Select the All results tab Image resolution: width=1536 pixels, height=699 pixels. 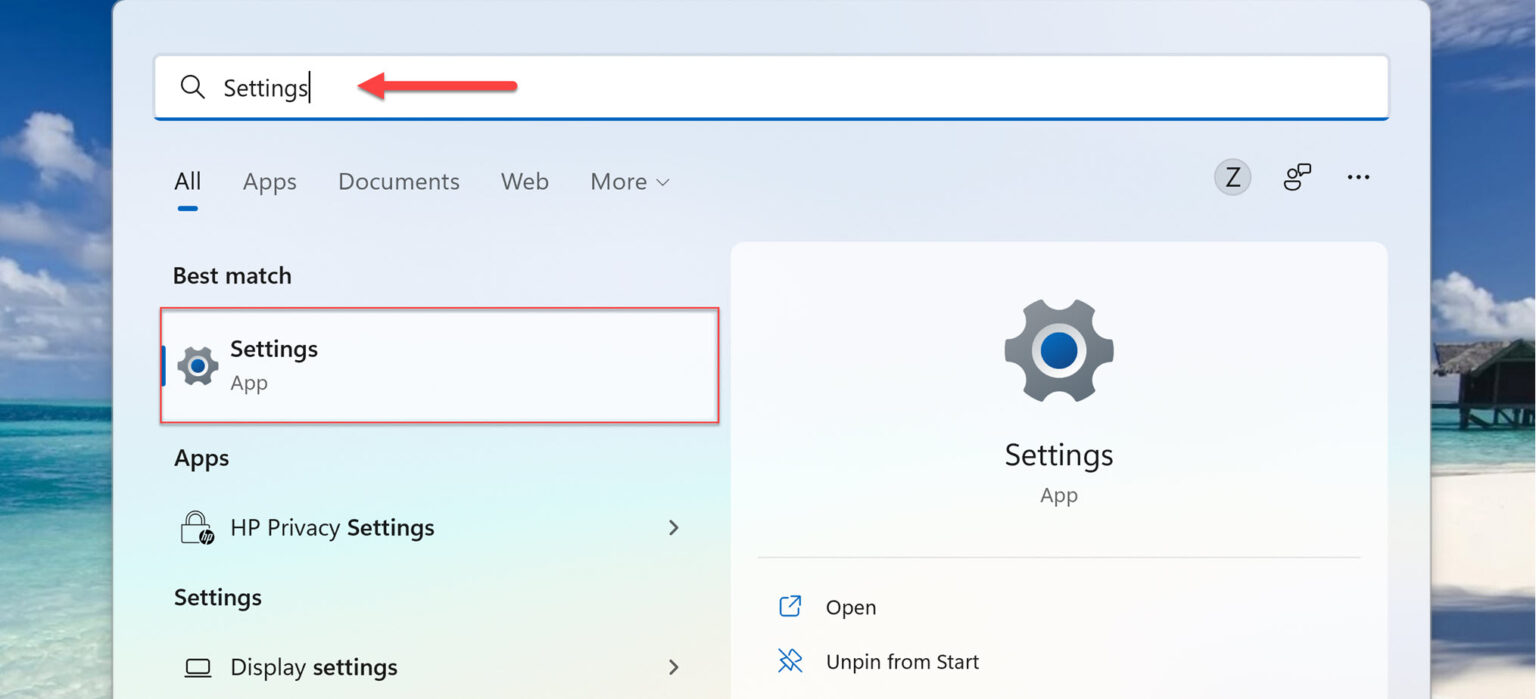click(x=187, y=182)
